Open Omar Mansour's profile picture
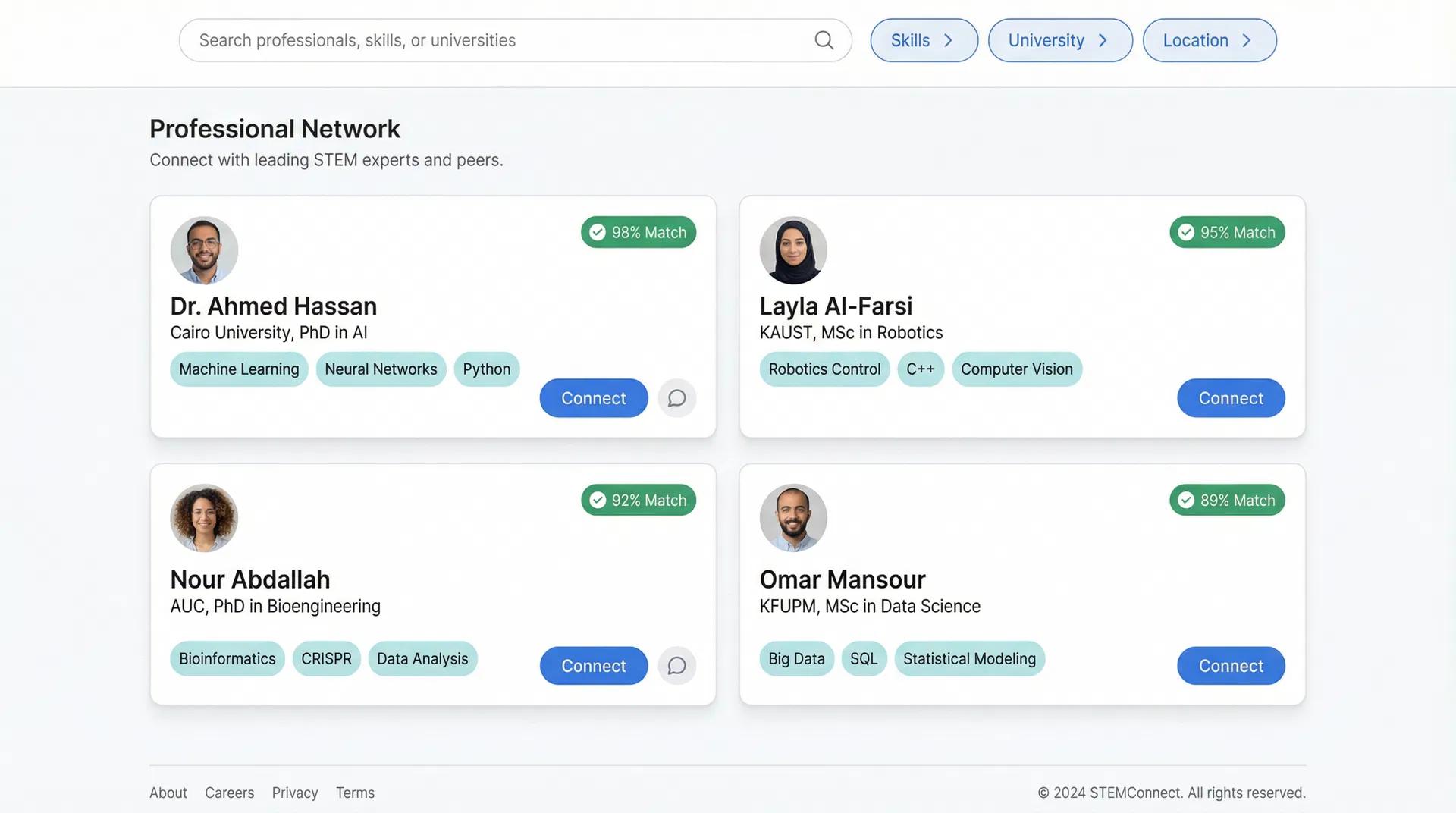 pos(793,518)
